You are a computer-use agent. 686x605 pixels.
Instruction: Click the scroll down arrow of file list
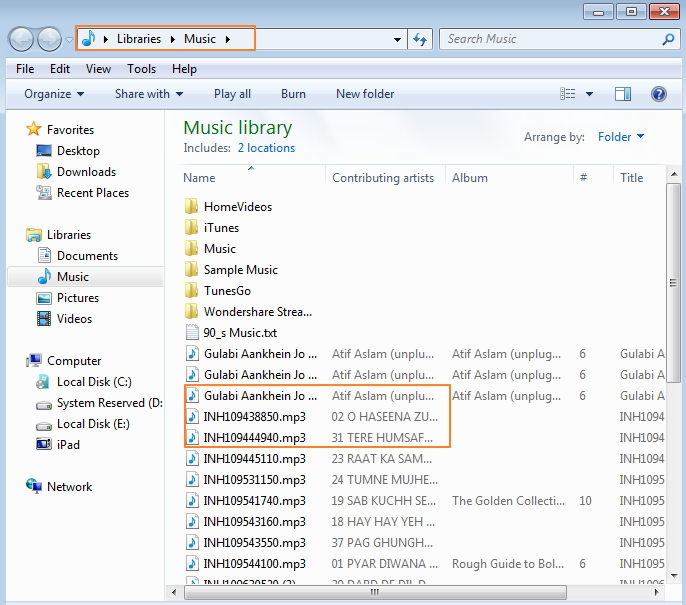[674, 576]
